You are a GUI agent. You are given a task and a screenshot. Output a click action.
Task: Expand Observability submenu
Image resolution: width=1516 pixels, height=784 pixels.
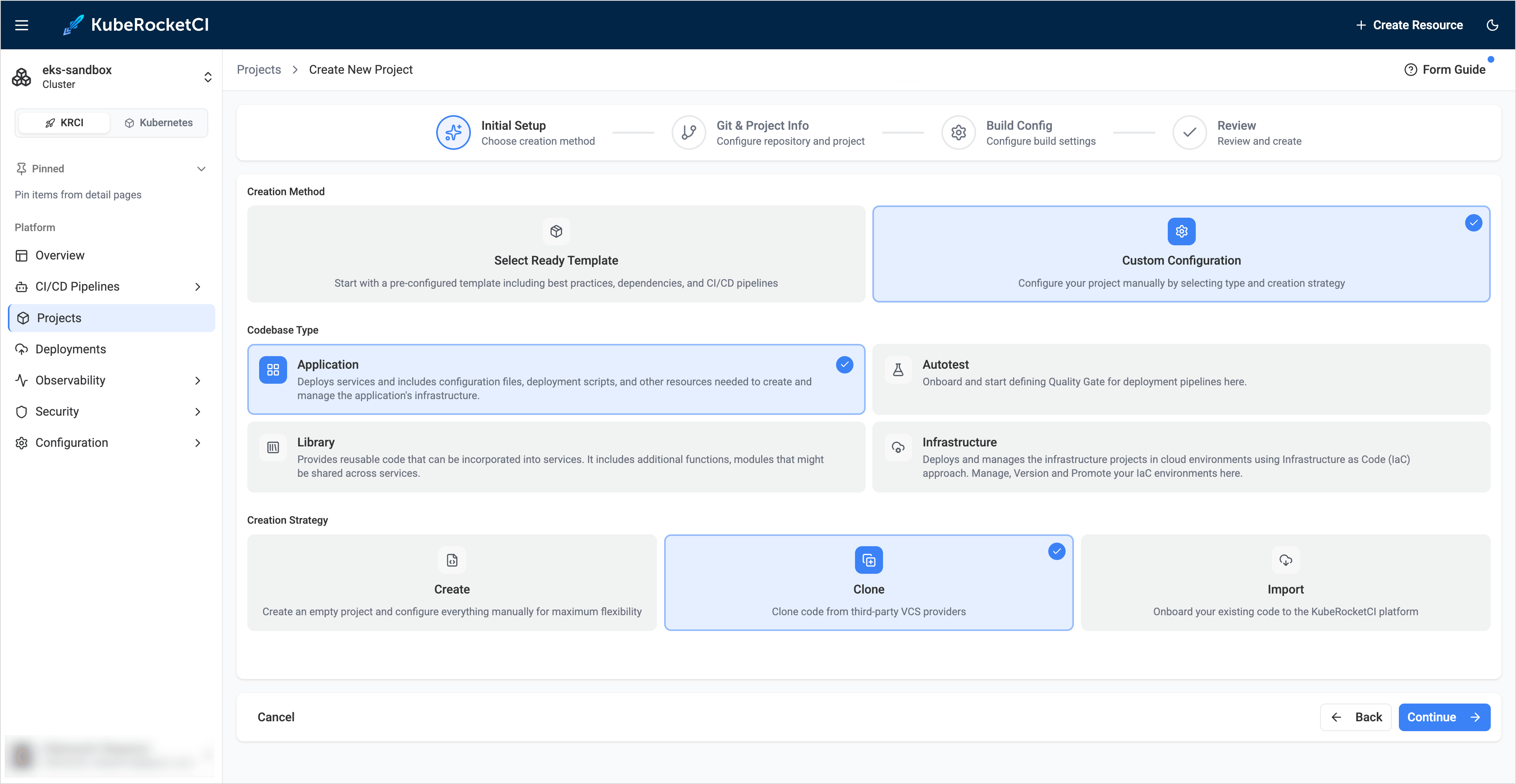click(x=198, y=380)
